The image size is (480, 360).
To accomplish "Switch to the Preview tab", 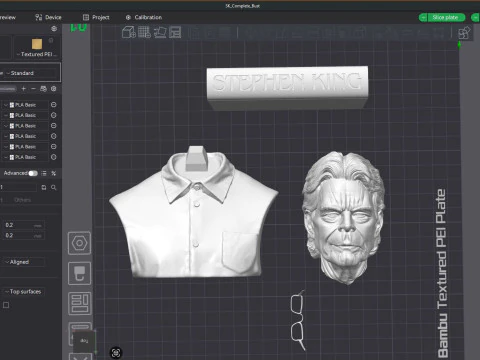I will coord(7,17).
